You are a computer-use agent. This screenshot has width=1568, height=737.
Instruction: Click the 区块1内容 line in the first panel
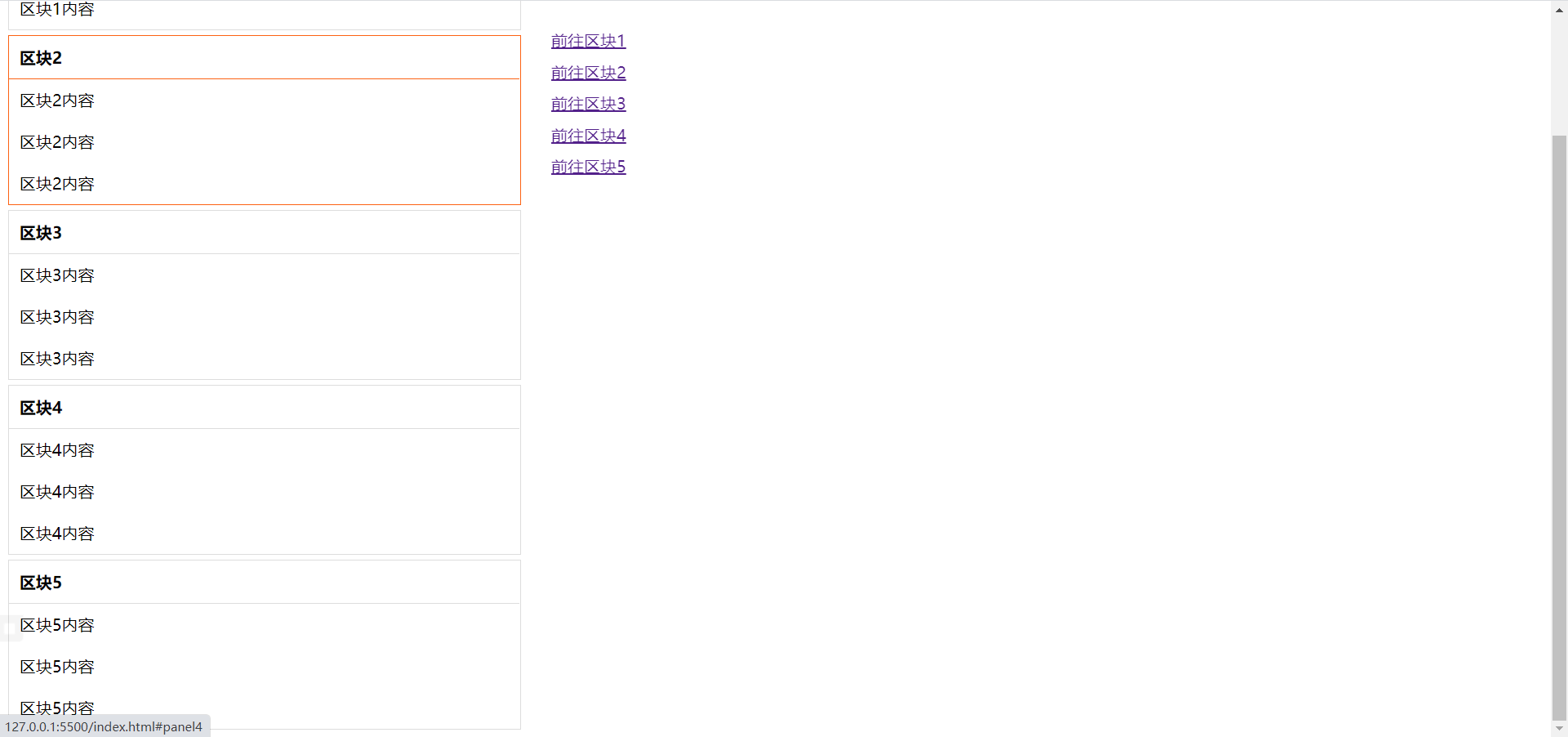click(57, 9)
